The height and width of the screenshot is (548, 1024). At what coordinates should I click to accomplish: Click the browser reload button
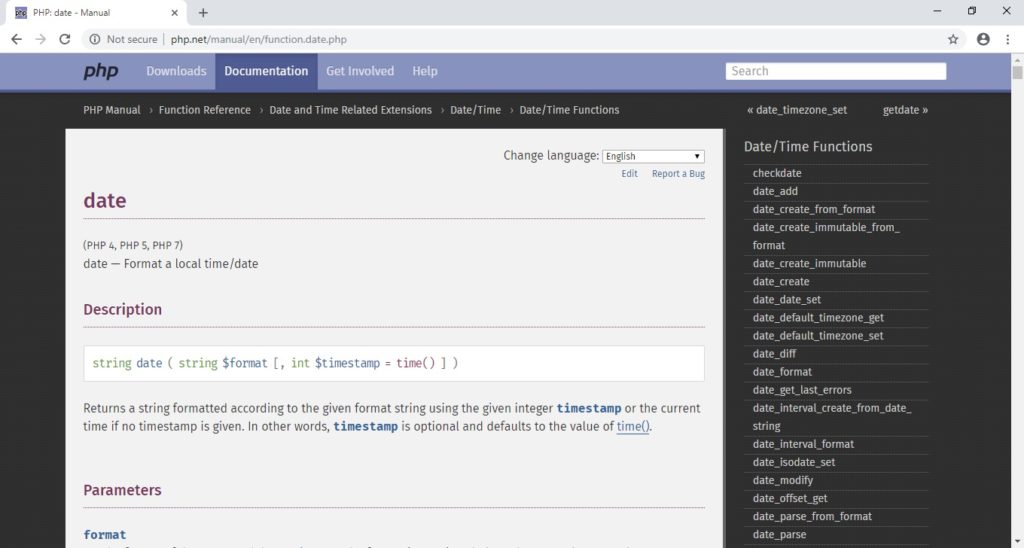tap(65, 39)
